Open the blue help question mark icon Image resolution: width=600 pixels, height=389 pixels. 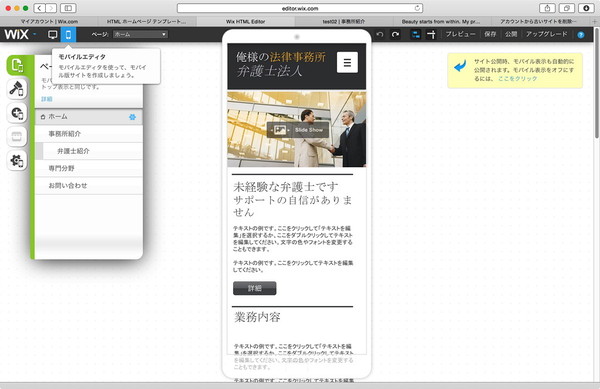[x=580, y=35]
